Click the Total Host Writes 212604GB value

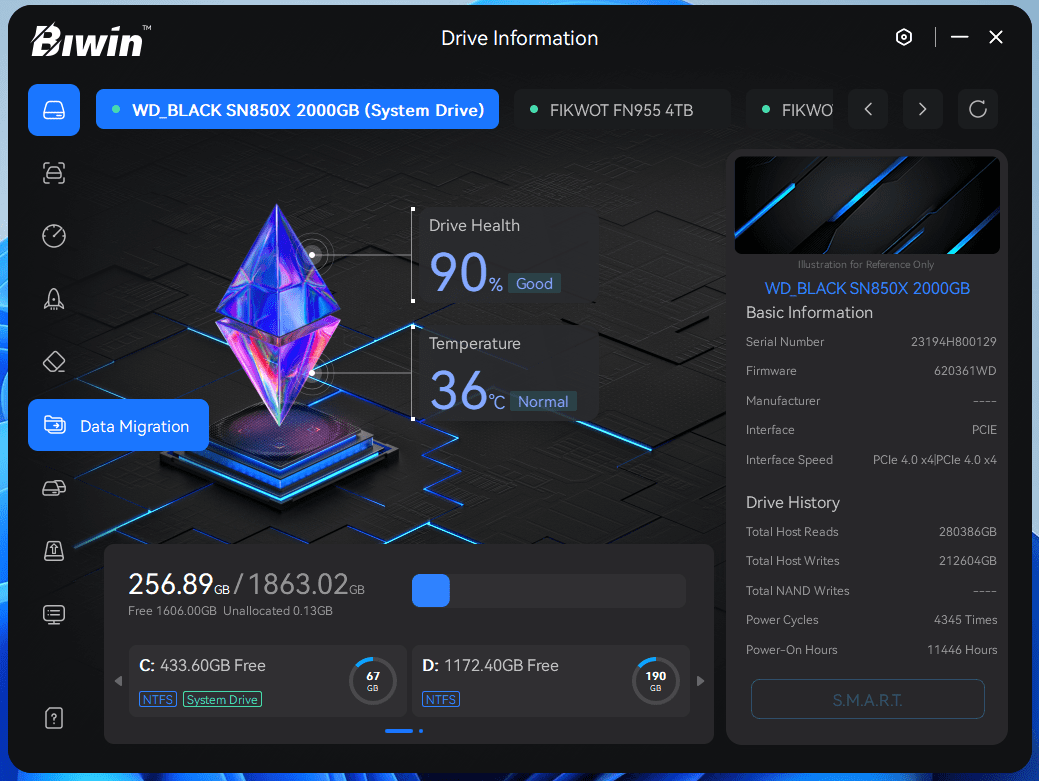[967, 561]
